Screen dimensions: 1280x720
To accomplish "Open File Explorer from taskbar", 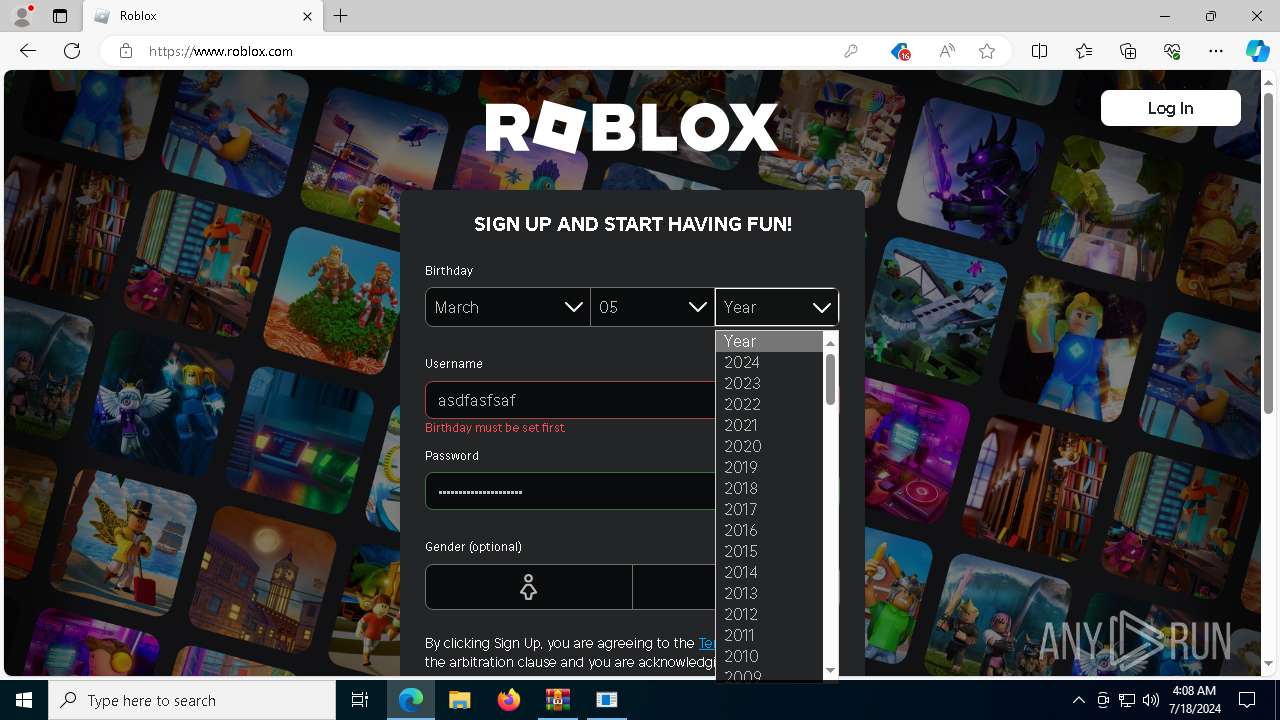I will [460, 700].
